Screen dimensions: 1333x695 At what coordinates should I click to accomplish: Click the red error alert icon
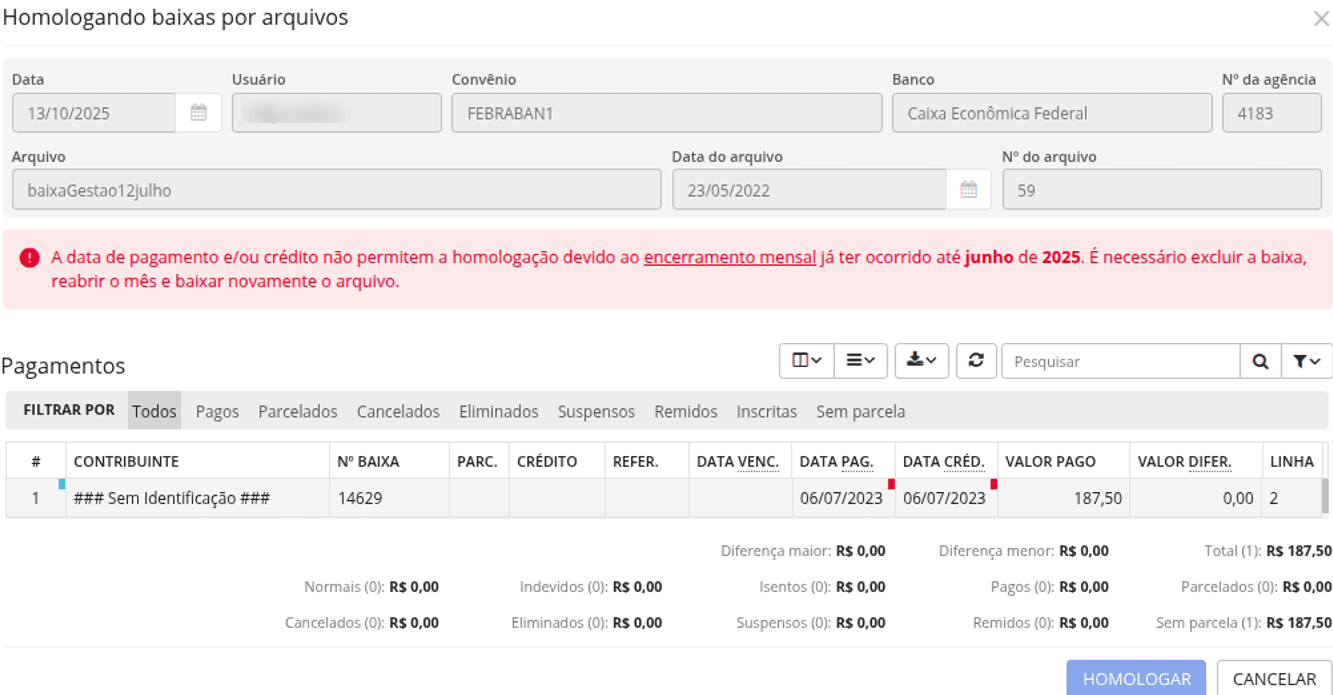point(30,258)
